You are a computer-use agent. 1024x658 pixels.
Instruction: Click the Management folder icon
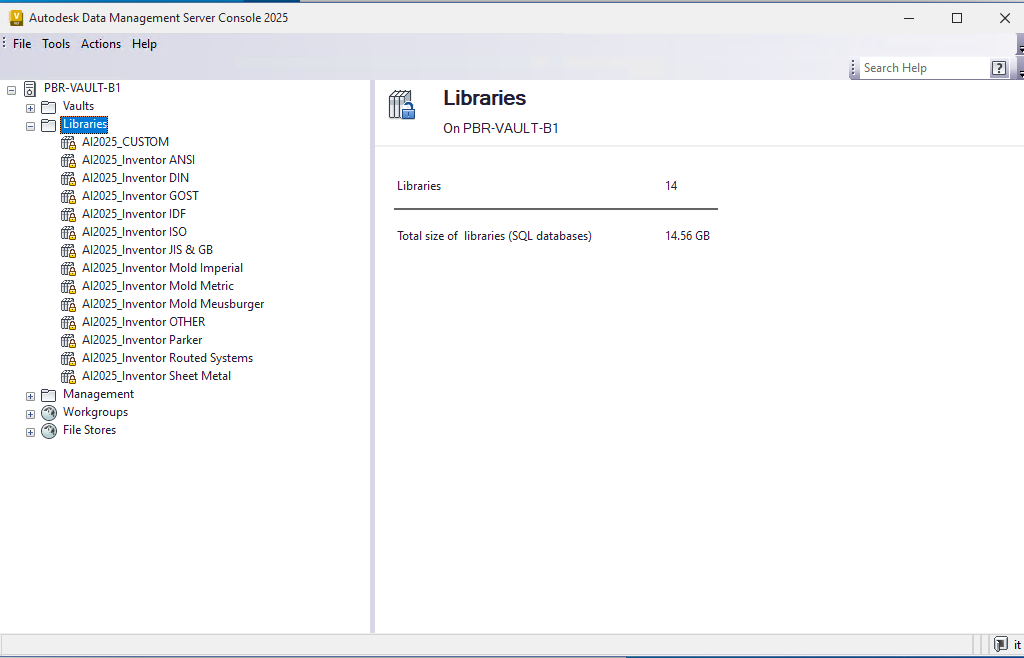point(48,395)
